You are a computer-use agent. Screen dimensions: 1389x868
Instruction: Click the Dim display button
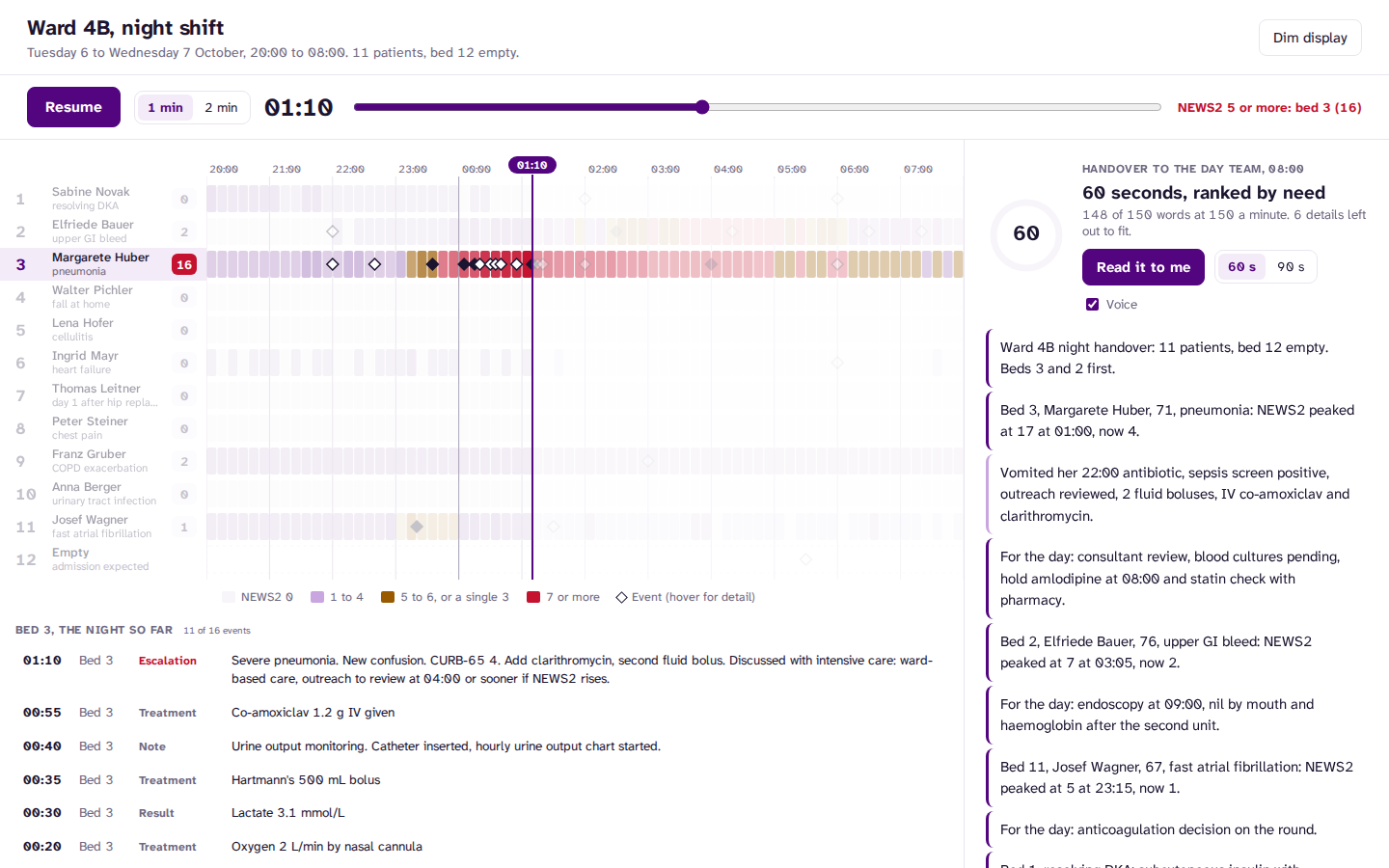1310,38
